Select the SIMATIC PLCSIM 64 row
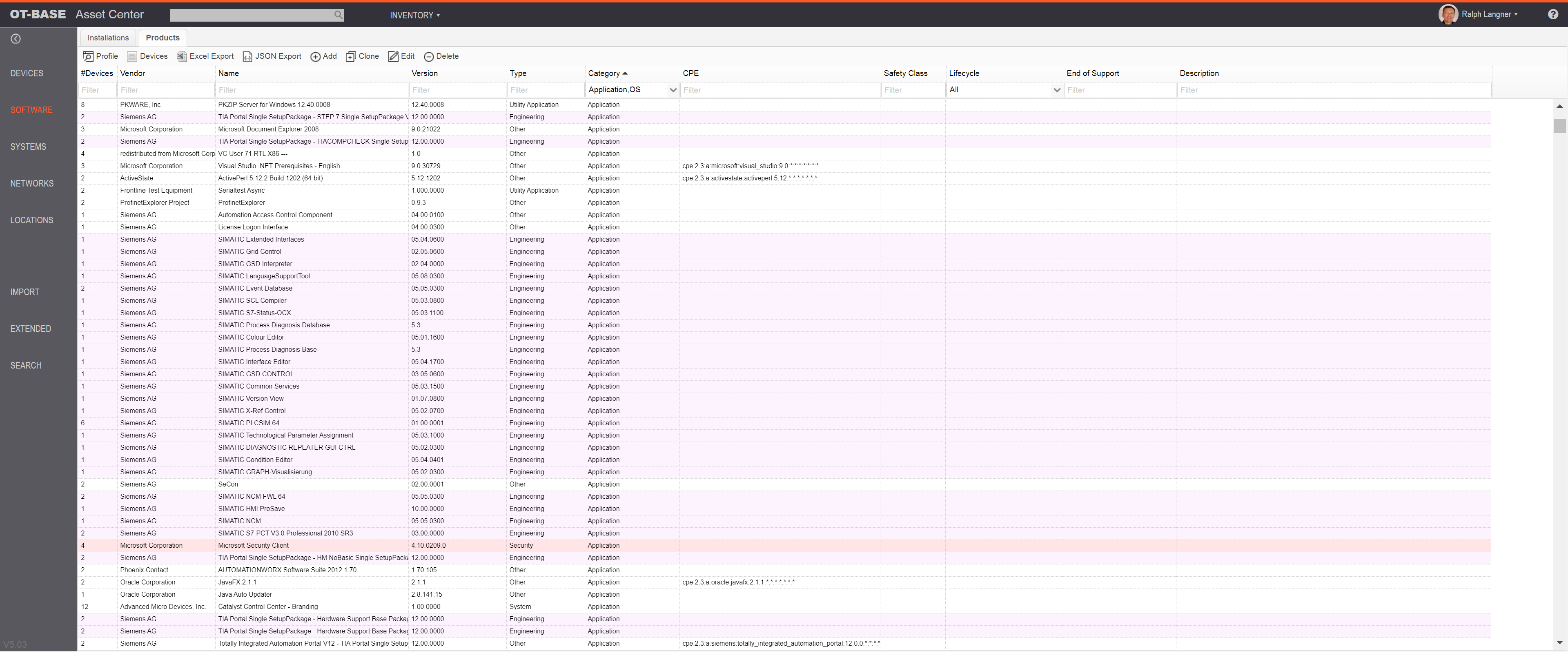1568x653 pixels. tap(784, 424)
